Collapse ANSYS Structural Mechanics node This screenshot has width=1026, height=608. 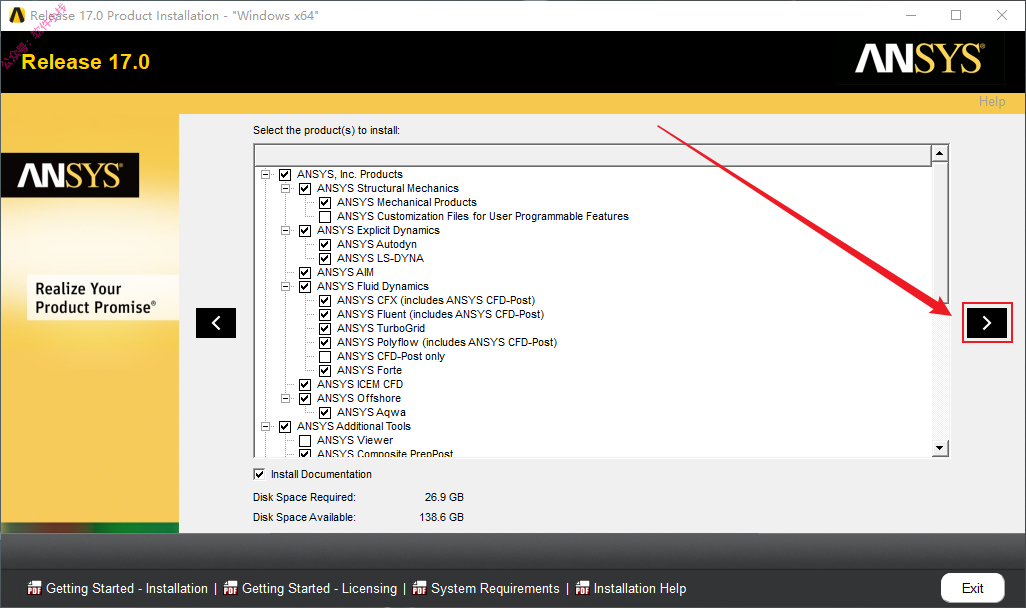(x=285, y=188)
